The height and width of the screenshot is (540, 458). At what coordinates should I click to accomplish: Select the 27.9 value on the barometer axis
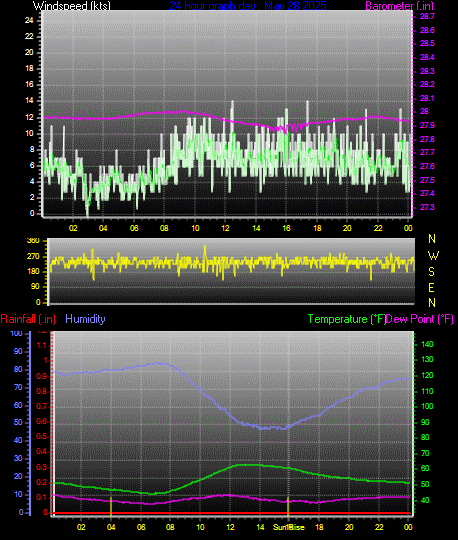coord(427,125)
